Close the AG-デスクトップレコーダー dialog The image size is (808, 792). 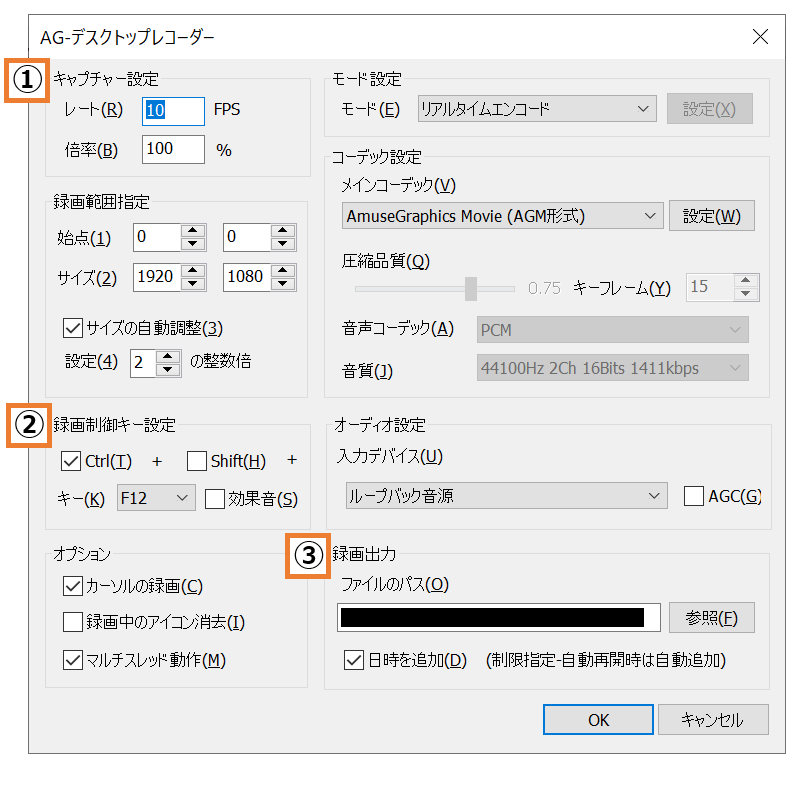(760, 37)
